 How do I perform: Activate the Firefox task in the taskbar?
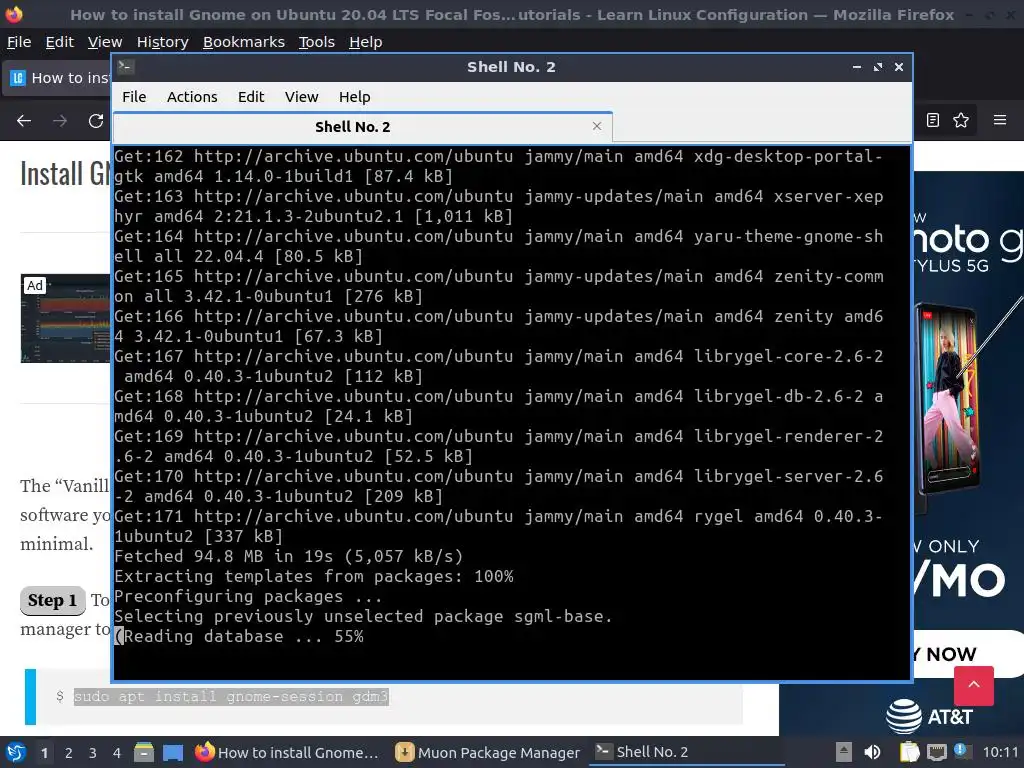[x=287, y=752]
